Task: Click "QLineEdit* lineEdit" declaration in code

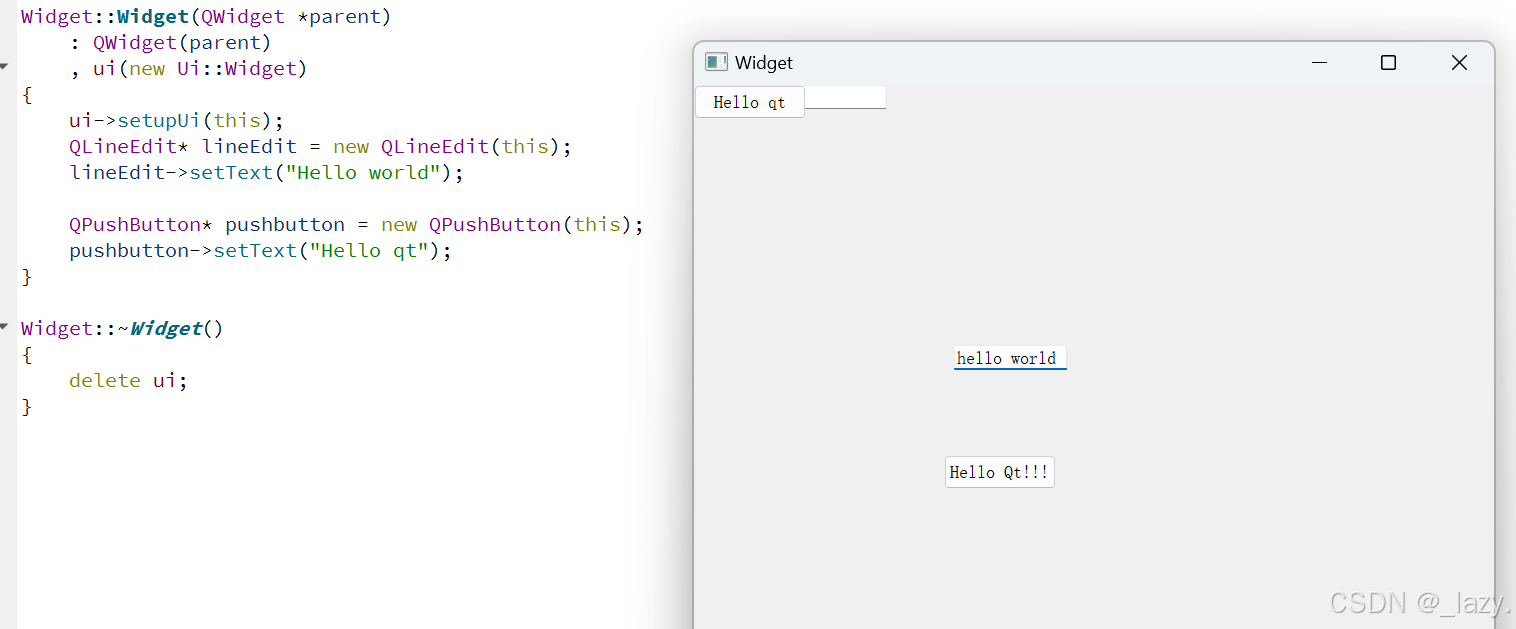Action: click(x=183, y=146)
